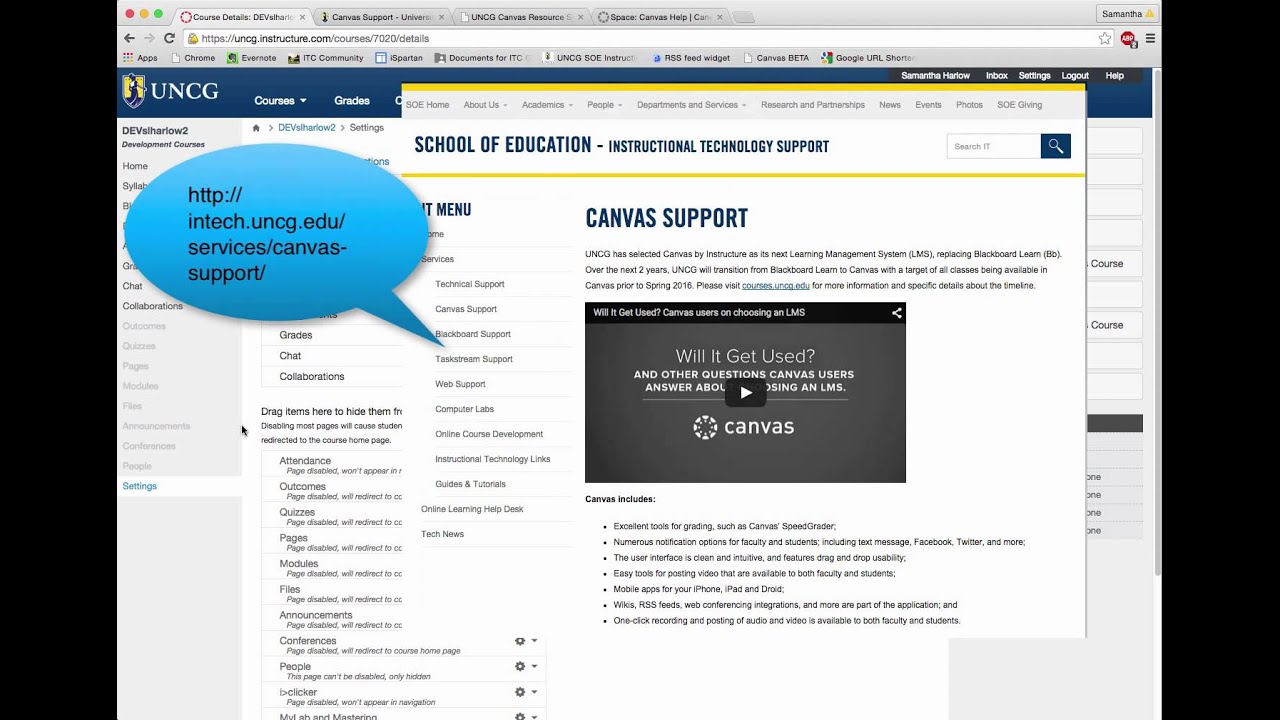
Task: Open the gear menu for Conferences row
Action: (526, 641)
